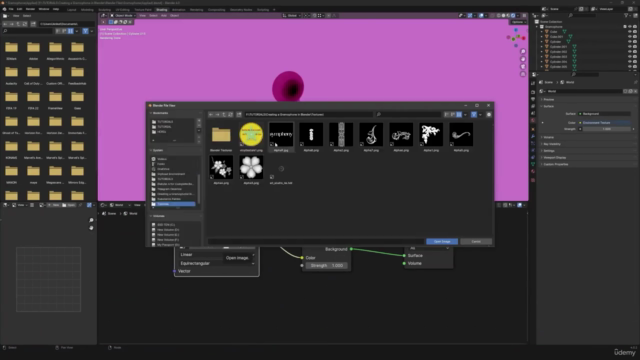Hide Cylinder.003 with its eye icon
Image resolution: width=640 pixels, height=360 pixels.
630,57
